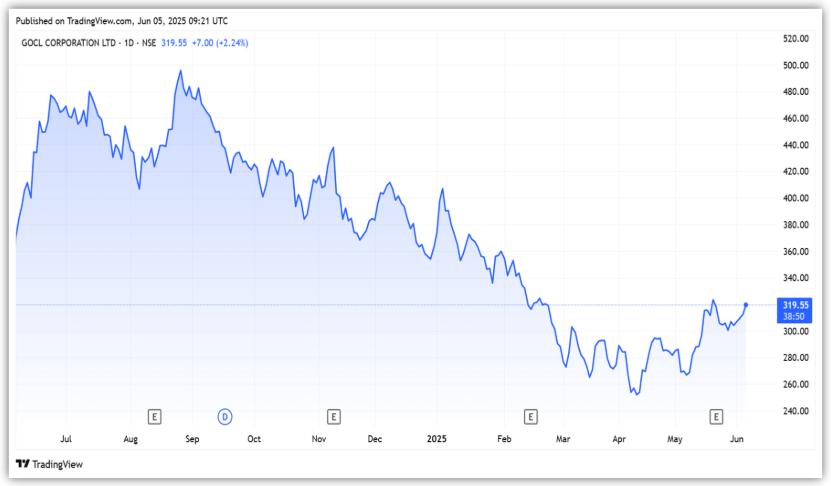
Task: Click the earnings E marker near May
Action: [x=716, y=415]
